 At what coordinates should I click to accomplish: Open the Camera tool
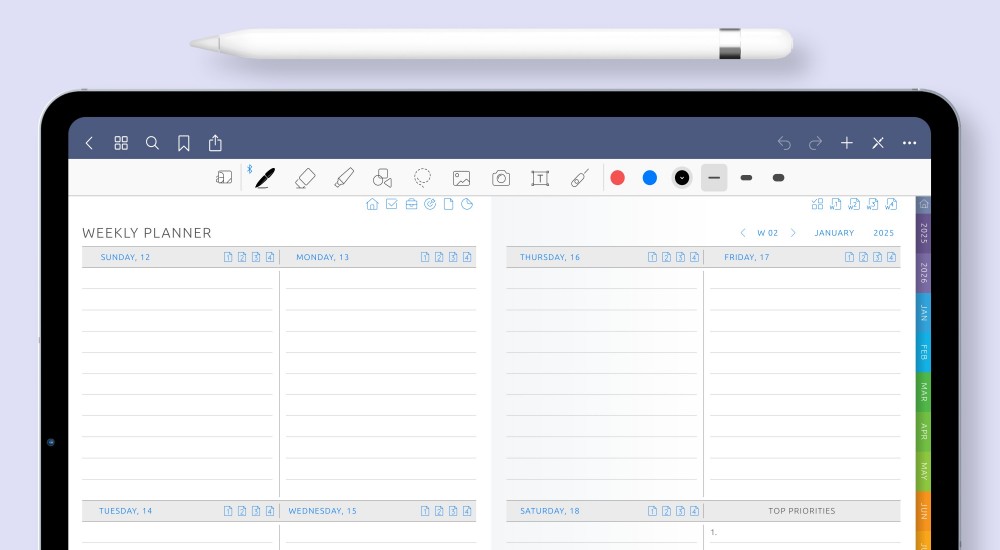(x=501, y=178)
